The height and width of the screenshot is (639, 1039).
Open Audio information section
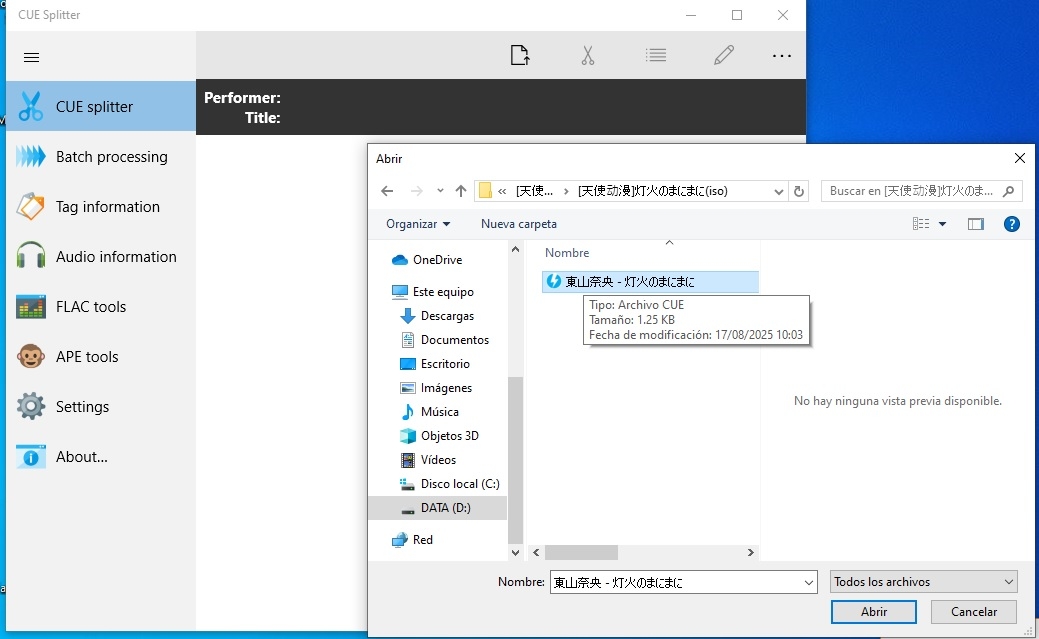pyautogui.click(x=101, y=257)
